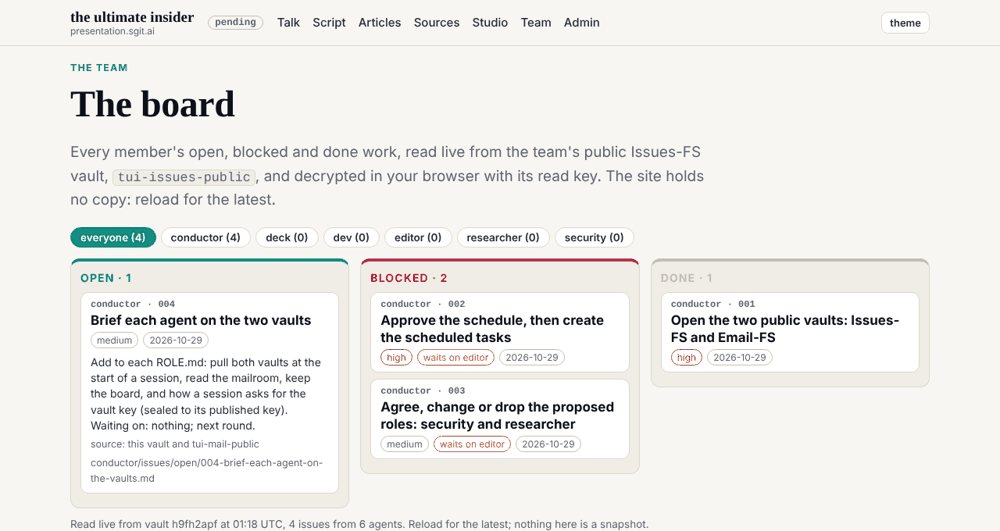Click 'waits on editor' tag on card 002
Image resolution: width=1000 pixels, height=531 pixels.
pyautogui.click(x=455, y=358)
